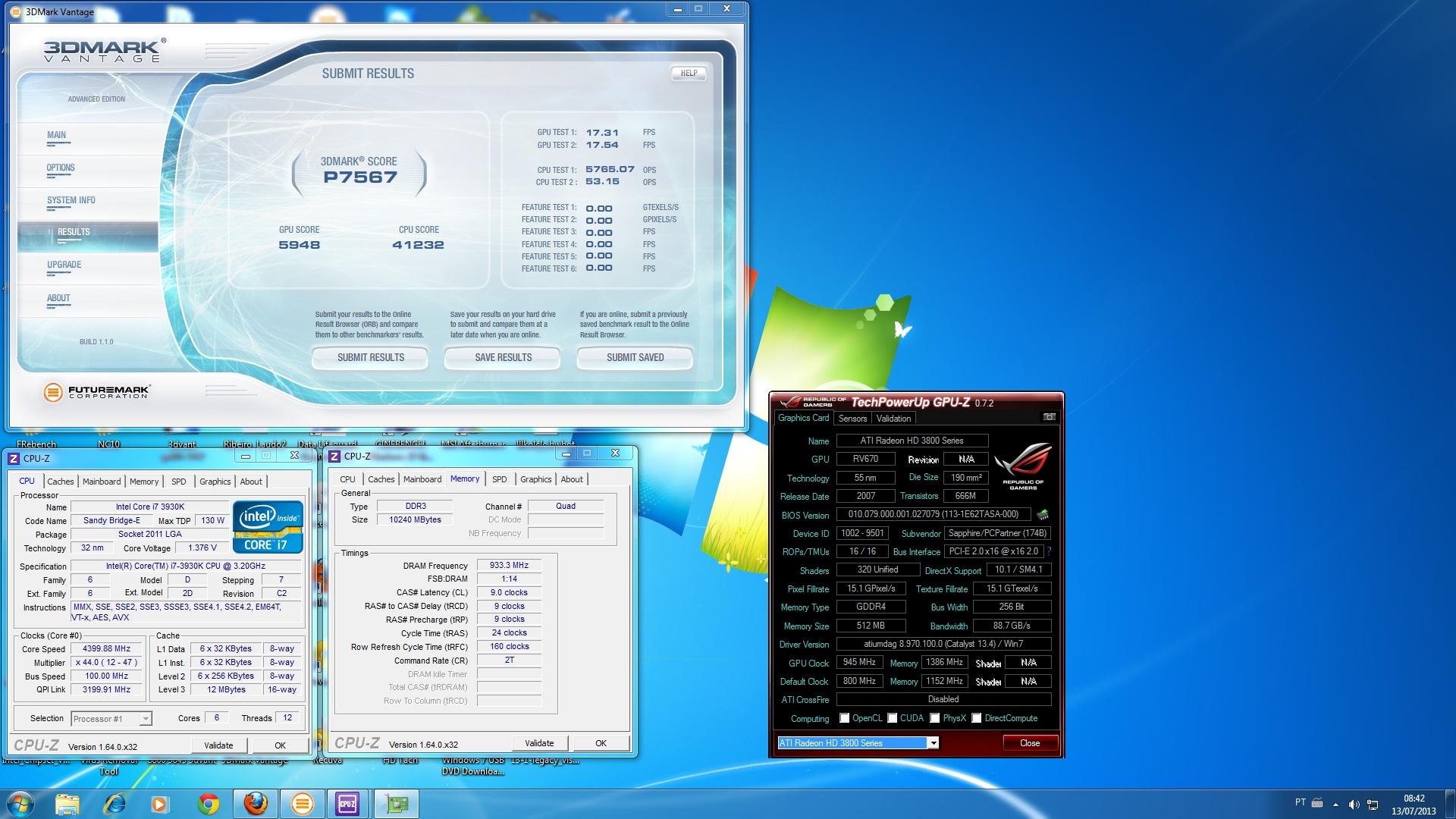Screen dimensions: 1456x819
Task: Click the Intel Core i7 badge in CPU-Z
Action: tap(268, 526)
